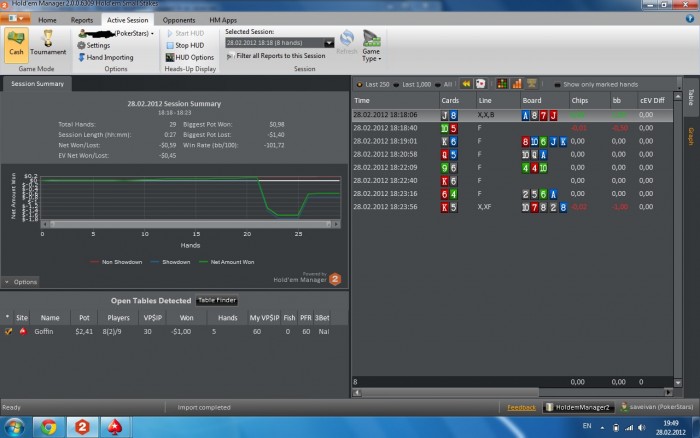Open Chrome from the taskbar

coord(49,427)
